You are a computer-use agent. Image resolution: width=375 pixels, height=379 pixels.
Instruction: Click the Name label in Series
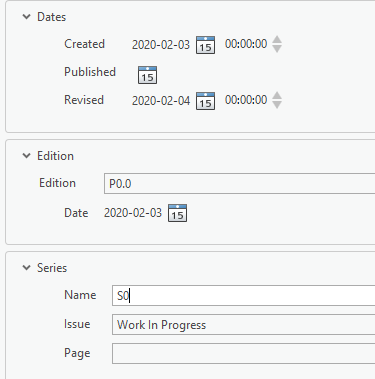[80, 295]
